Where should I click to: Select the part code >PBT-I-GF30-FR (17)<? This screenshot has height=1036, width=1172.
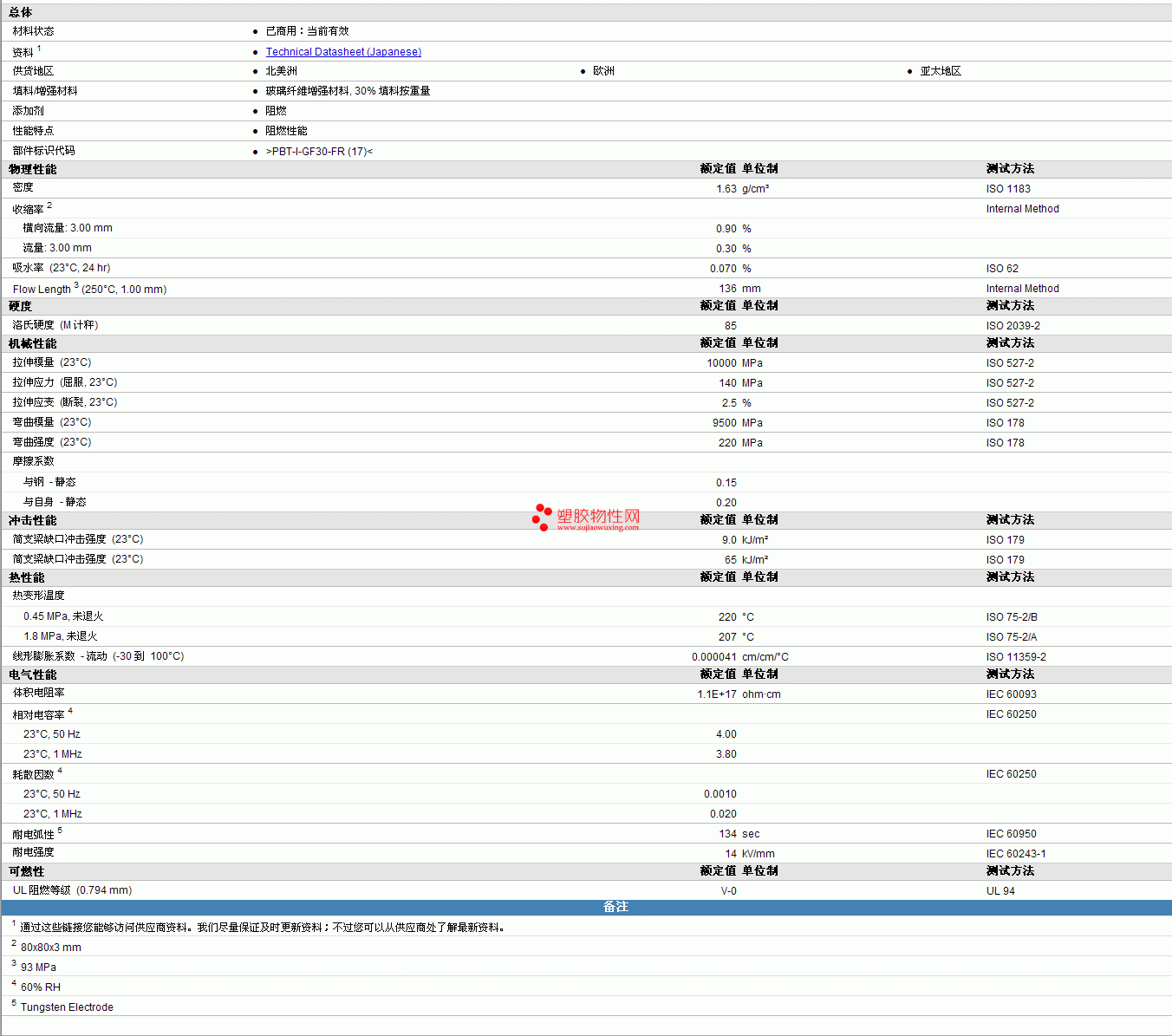(319, 152)
